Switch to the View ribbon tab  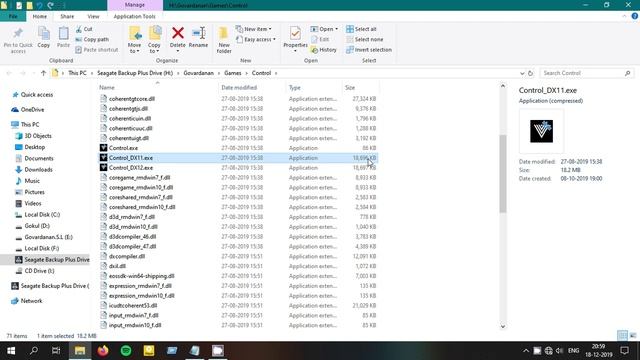coord(93,16)
